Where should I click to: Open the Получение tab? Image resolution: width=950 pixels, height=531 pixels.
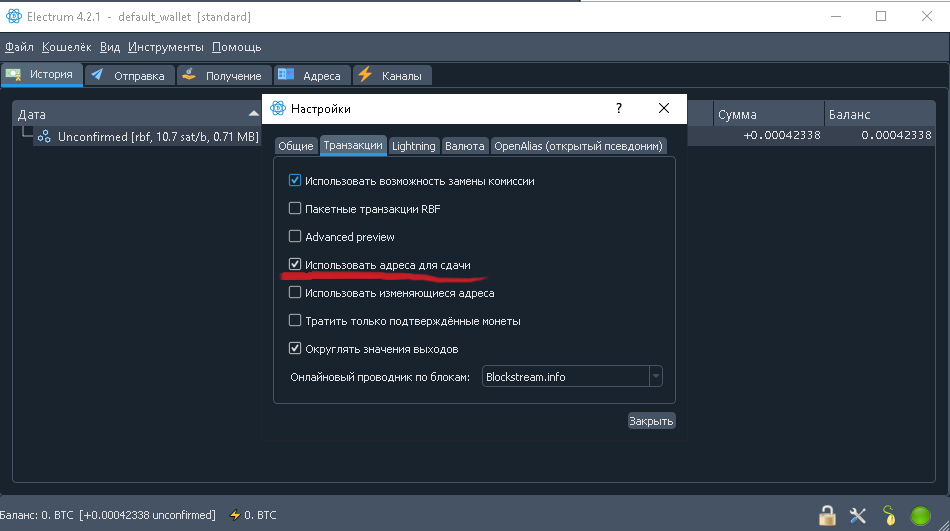[x=224, y=76]
